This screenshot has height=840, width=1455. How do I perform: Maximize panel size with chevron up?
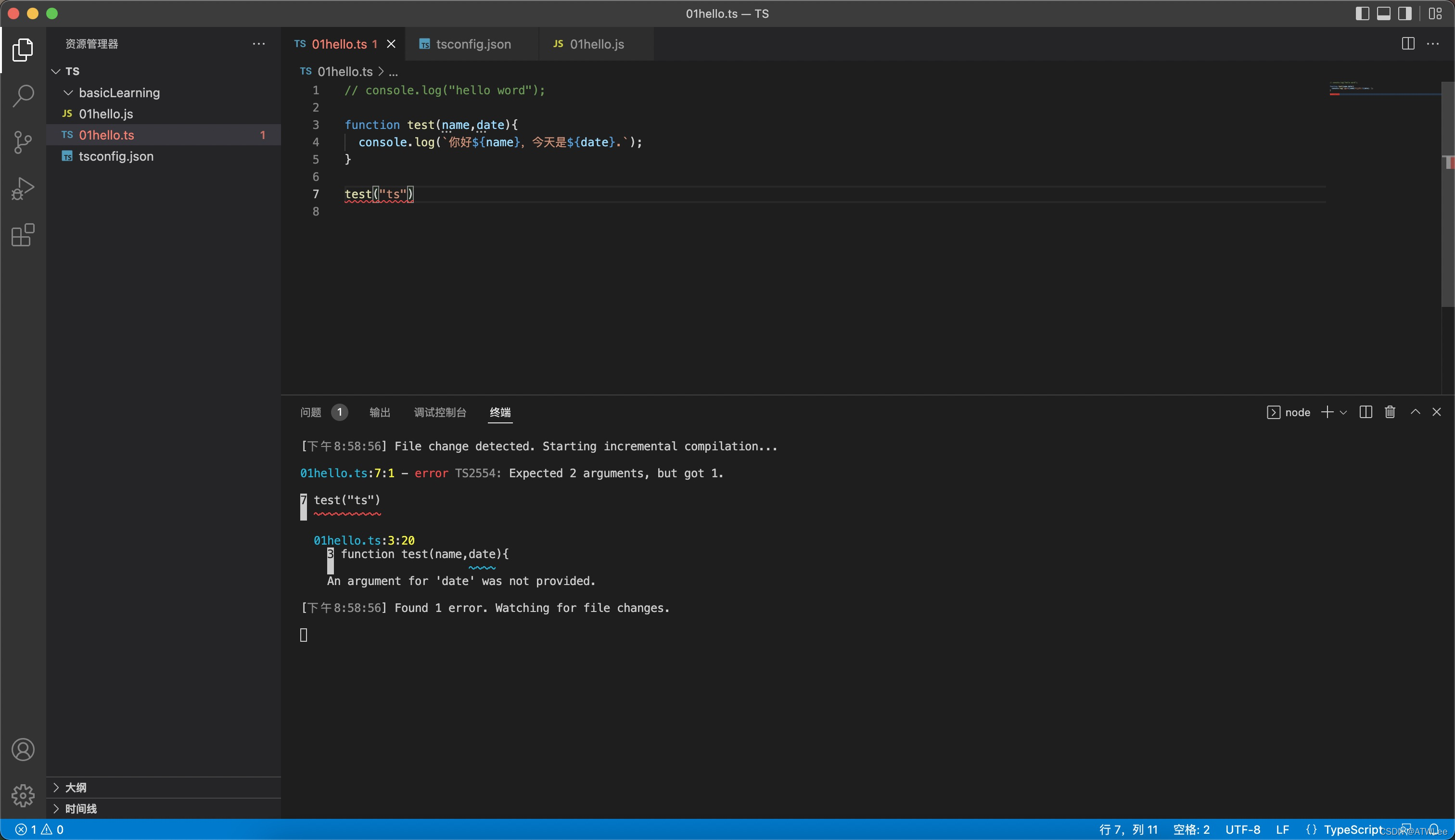point(1415,412)
